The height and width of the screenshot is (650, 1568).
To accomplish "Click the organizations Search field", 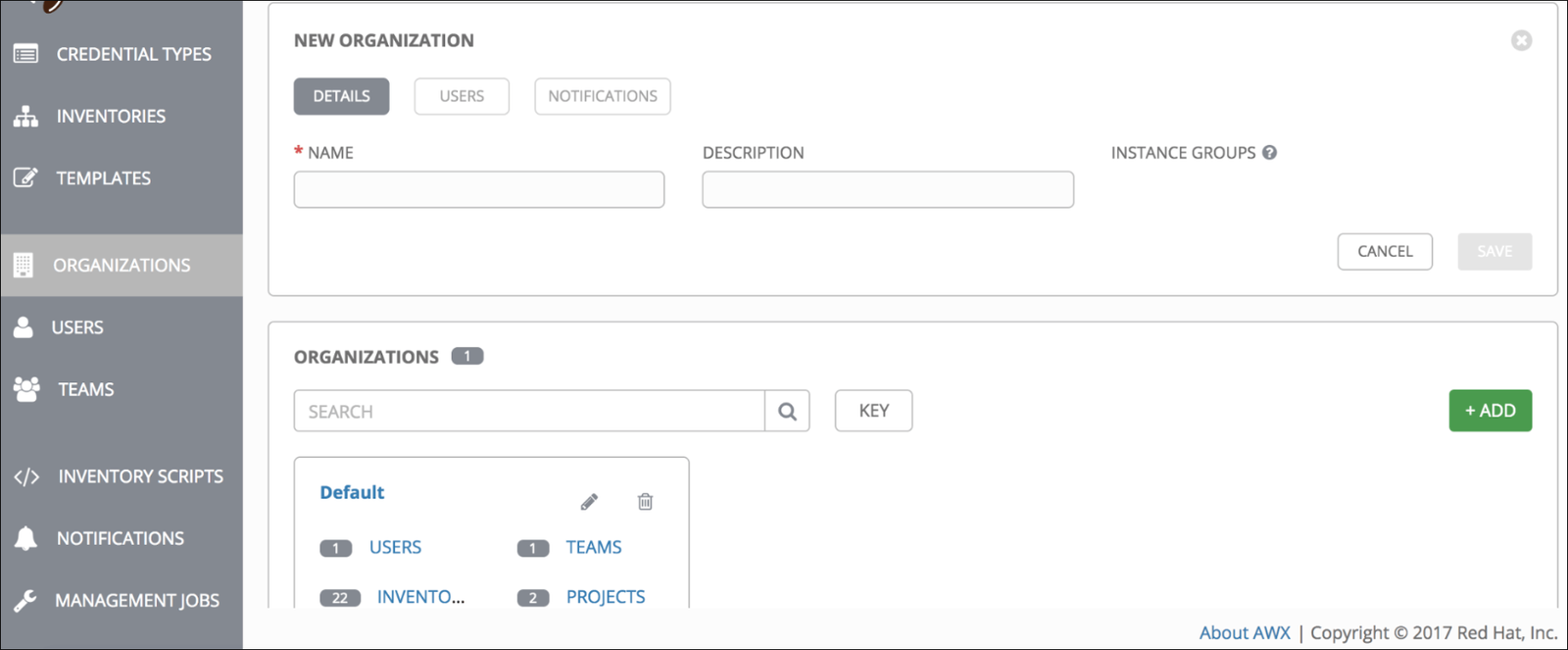I will (x=529, y=412).
